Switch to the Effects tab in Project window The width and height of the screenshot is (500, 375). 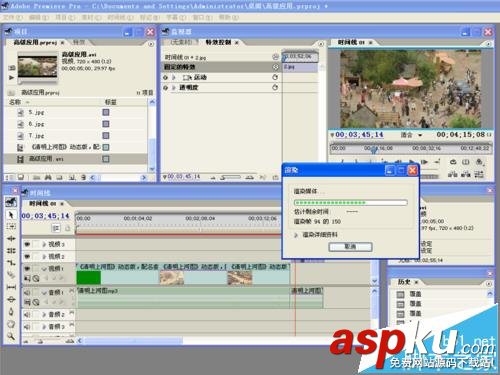(x=79, y=42)
